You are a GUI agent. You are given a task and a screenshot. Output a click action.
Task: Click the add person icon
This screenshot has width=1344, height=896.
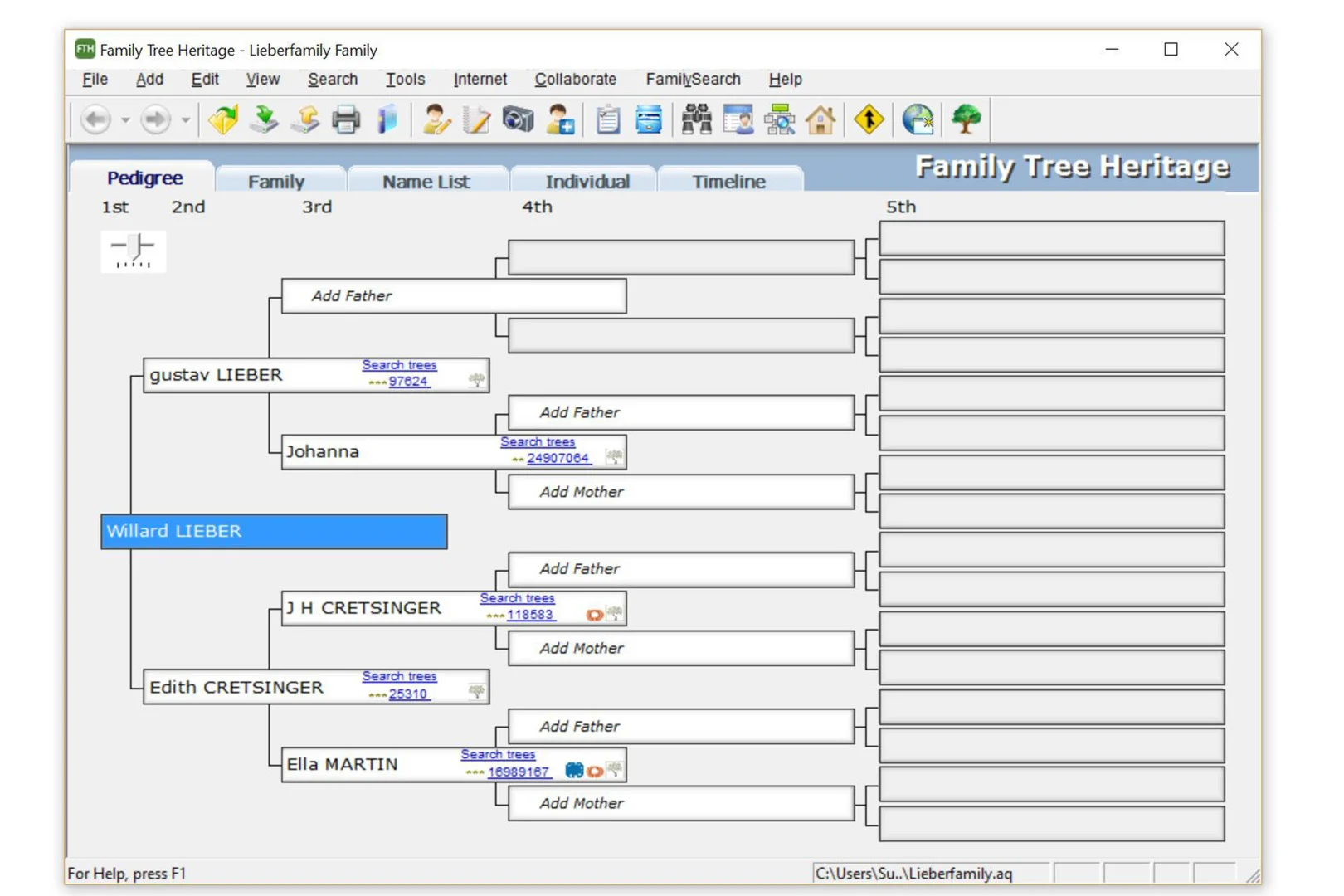point(560,120)
